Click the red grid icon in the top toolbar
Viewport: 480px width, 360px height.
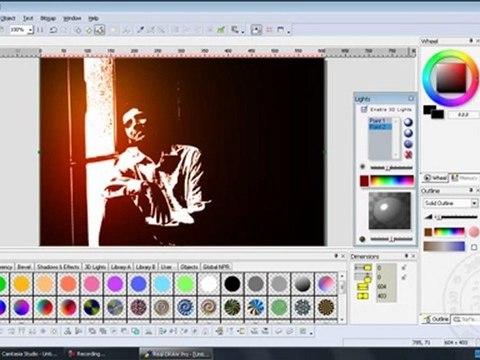269,30
